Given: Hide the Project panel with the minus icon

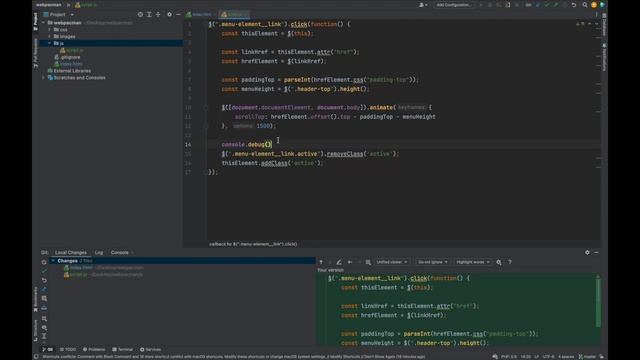Looking at the screenshot, I should click(178, 14).
